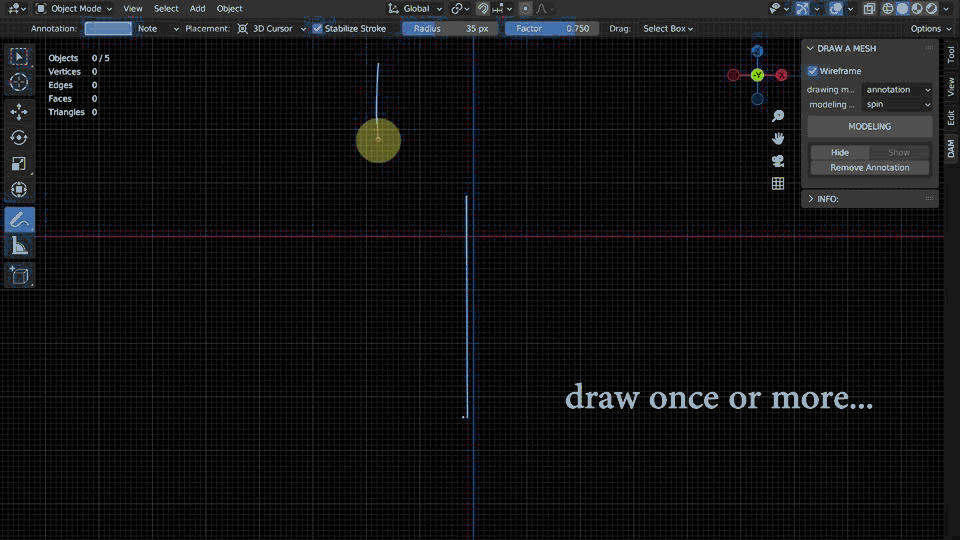This screenshot has height=540, width=960.
Task: Switch to the View sidebar tab
Action: pyautogui.click(x=951, y=87)
